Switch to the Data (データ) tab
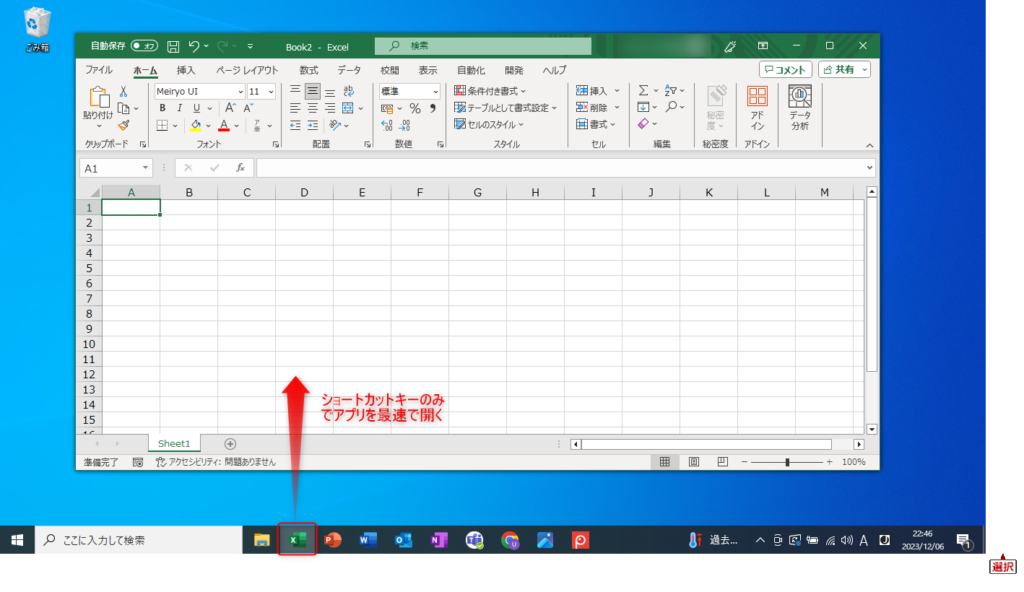 (x=349, y=70)
